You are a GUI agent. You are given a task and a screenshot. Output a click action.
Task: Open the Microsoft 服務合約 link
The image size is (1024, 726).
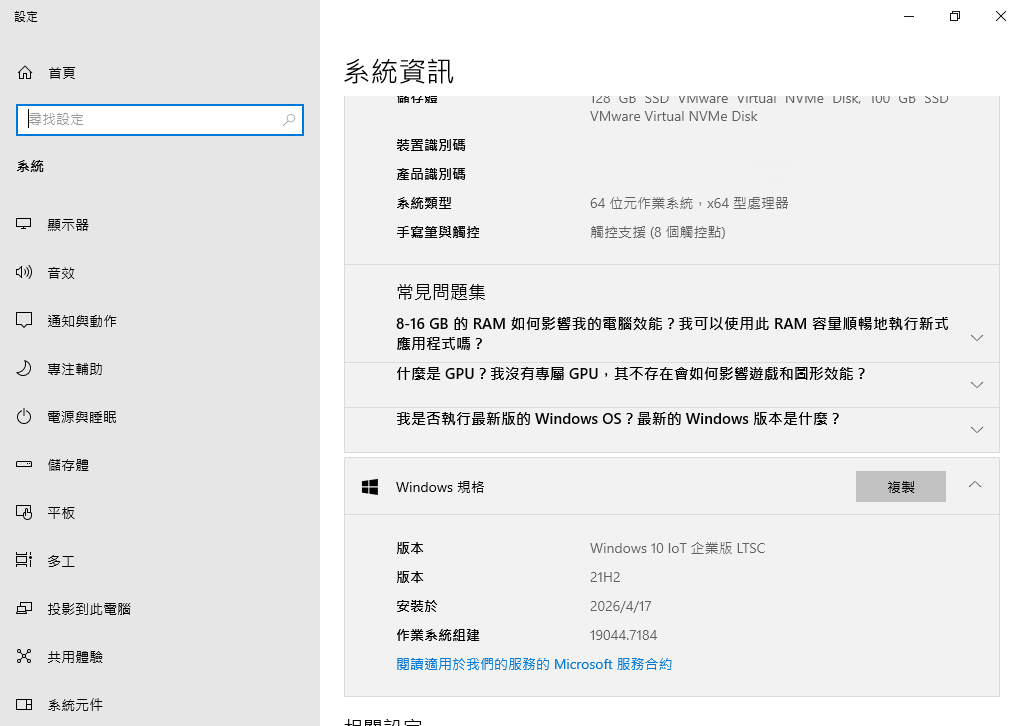[534, 664]
